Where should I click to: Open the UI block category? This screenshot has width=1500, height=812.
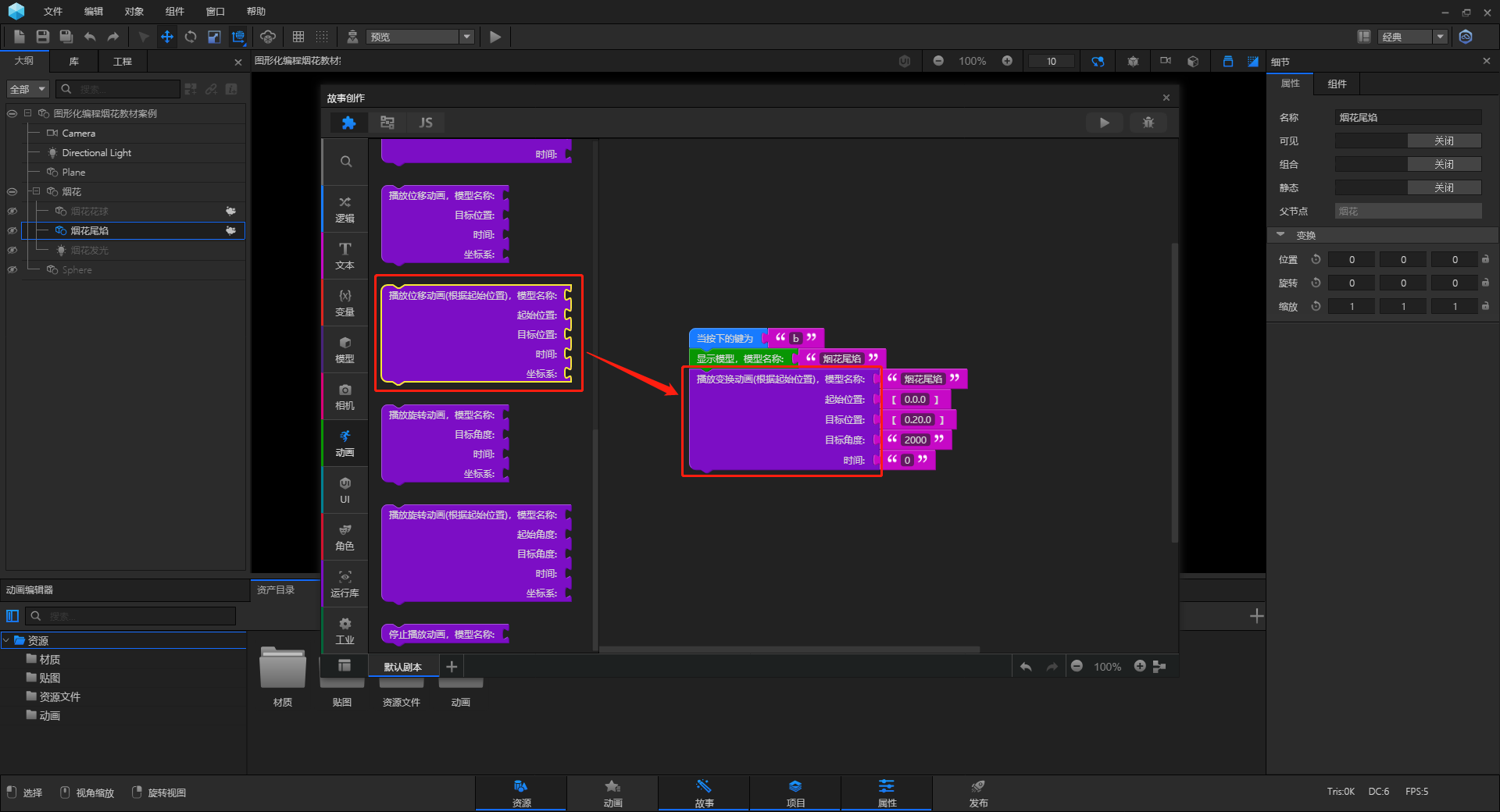point(345,490)
